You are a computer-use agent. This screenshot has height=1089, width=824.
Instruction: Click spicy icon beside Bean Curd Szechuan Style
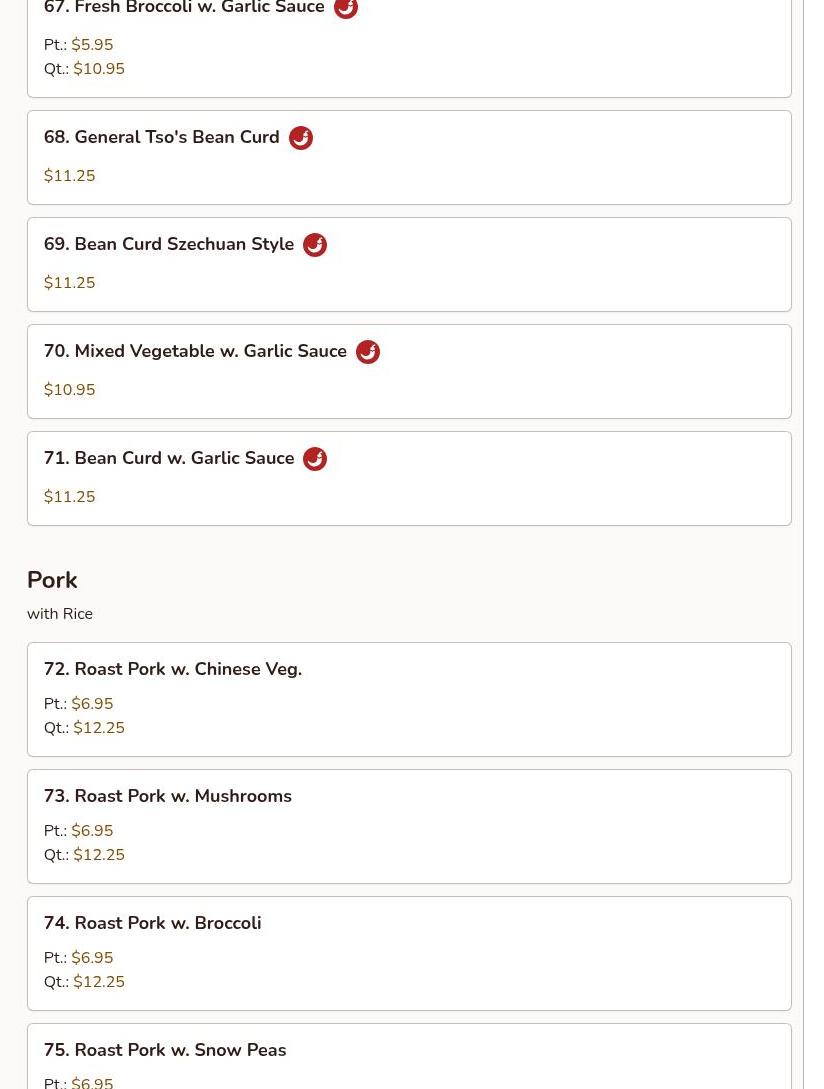click(x=314, y=245)
